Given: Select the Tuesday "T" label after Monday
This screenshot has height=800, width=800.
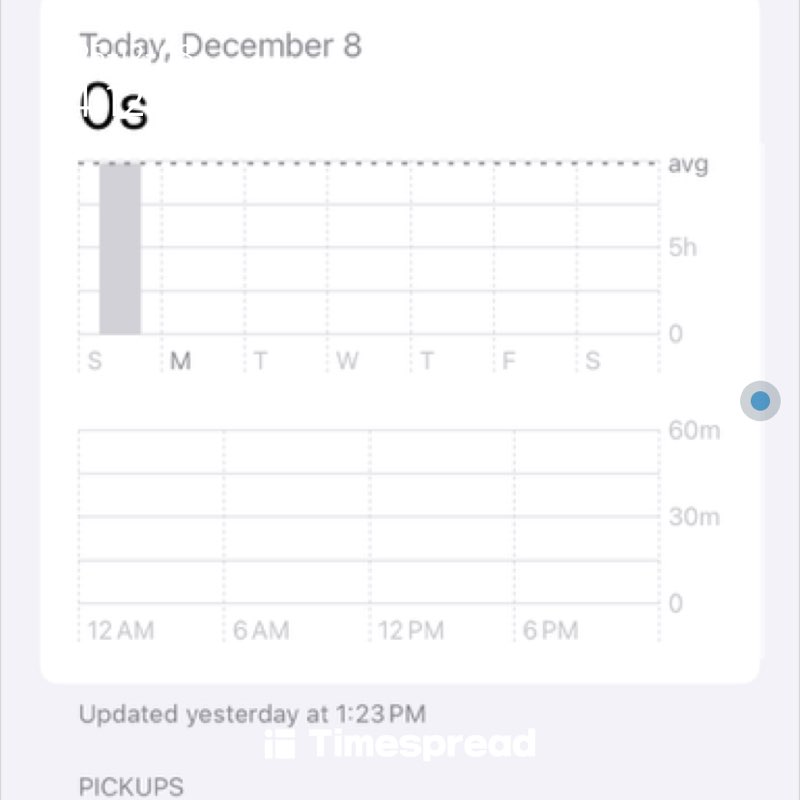Looking at the screenshot, I should pos(260,361).
